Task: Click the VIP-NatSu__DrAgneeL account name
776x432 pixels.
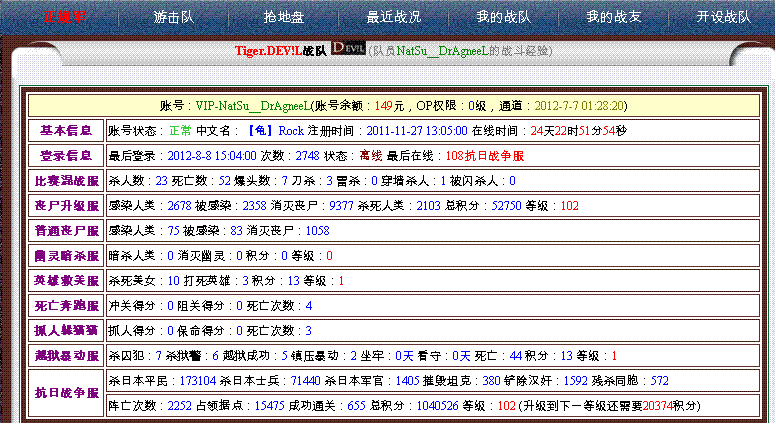Action: pyautogui.click(x=251, y=105)
